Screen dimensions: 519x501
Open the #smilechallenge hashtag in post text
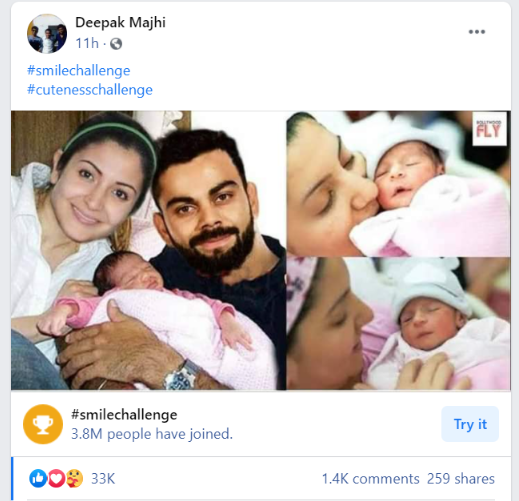click(x=79, y=71)
